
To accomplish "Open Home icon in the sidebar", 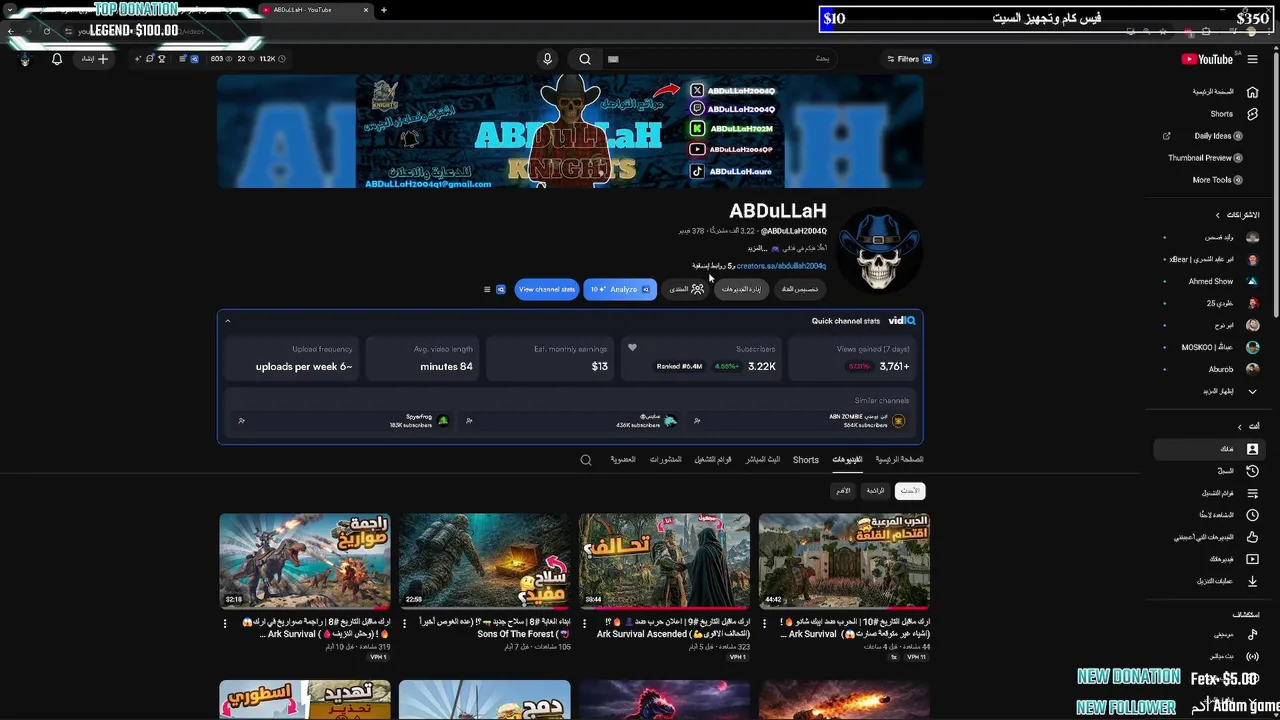I will tap(1252, 92).
